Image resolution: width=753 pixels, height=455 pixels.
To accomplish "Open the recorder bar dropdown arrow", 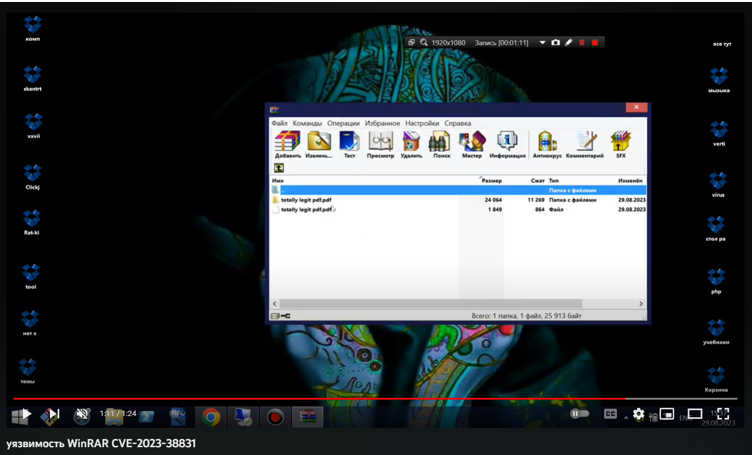I will coord(542,42).
